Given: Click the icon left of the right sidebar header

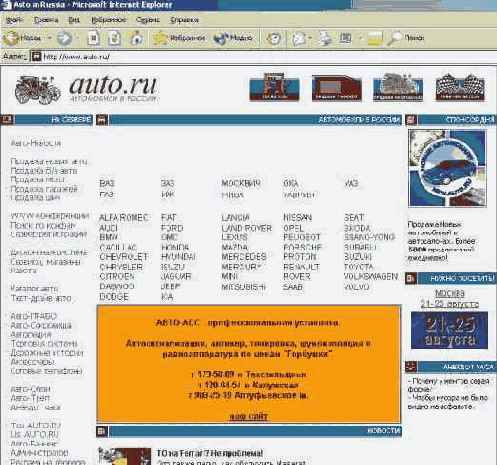Looking at the screenshot, I should (x=411, y=119).
